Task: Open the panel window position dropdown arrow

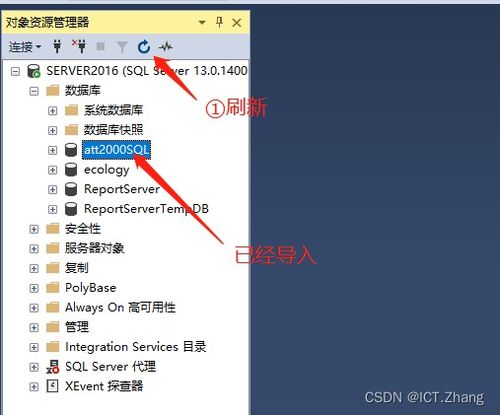Action: [202, 23]
